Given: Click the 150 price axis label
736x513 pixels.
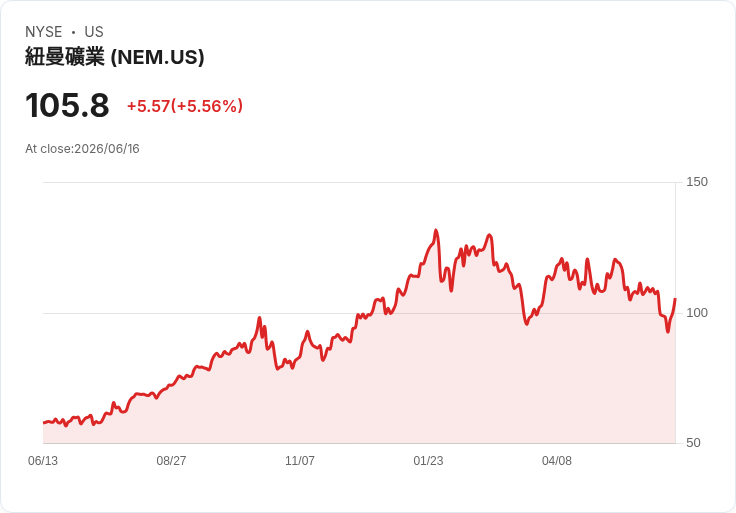Looking at the screenshot, I should pyautogui.click(x=697, y=182).
